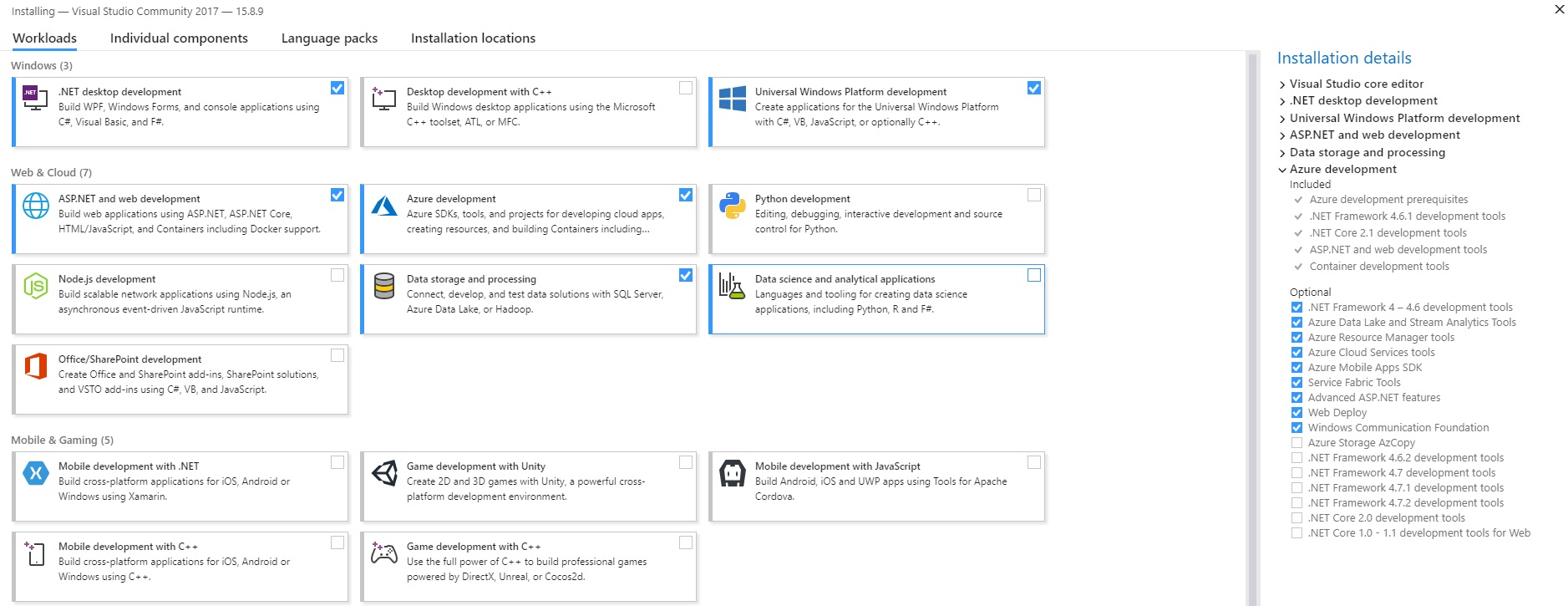Click the Installation details heading
Screen dimensions: 1568x606
pyautogui.click(x=1344, y=59)
